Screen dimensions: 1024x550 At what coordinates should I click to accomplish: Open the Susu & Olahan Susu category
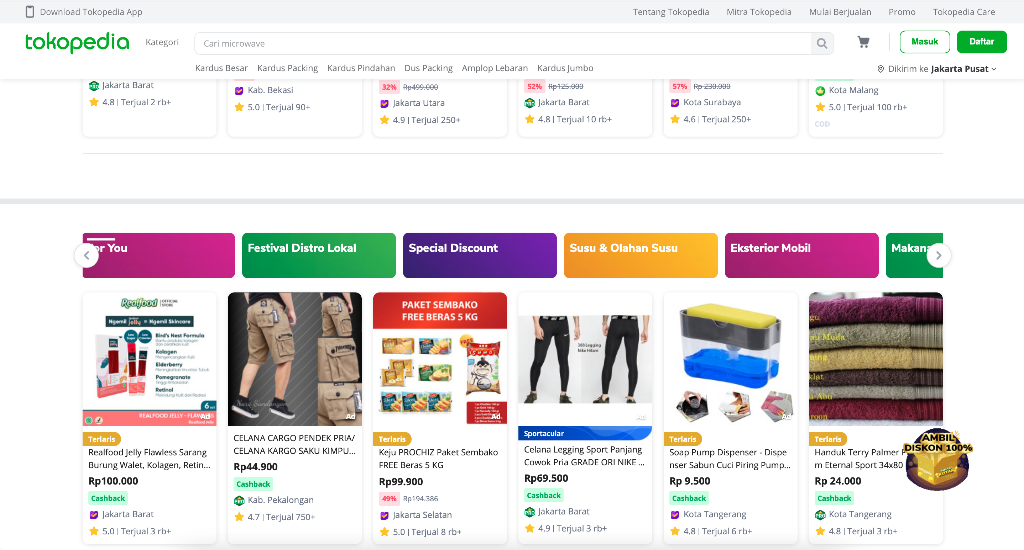pos(641,255)
